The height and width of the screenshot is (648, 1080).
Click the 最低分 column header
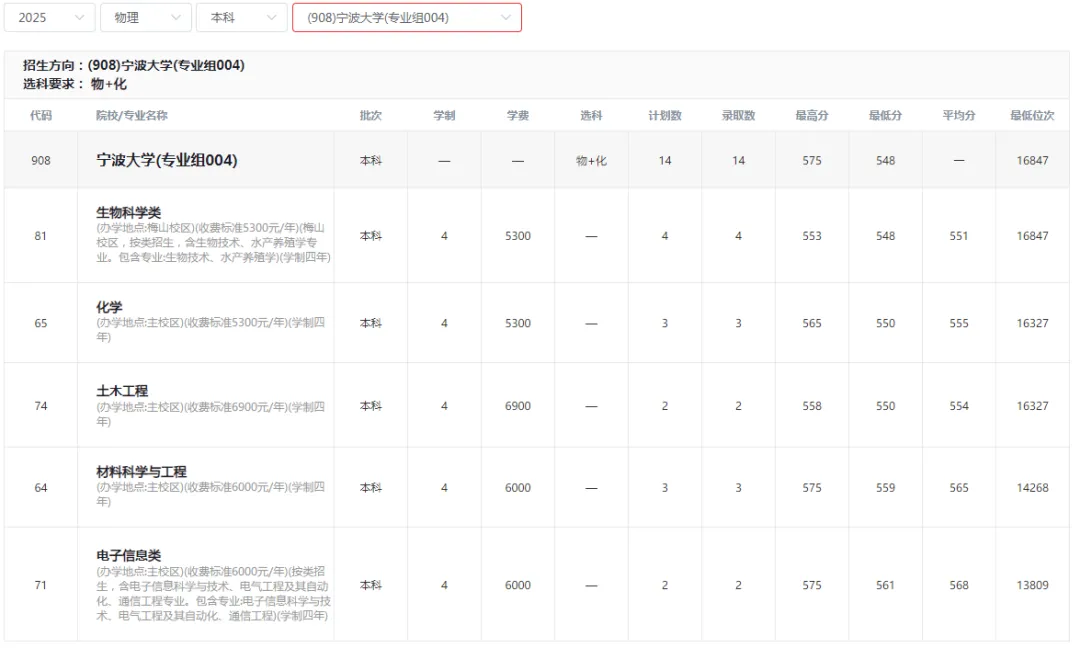[x=886, y=115]
